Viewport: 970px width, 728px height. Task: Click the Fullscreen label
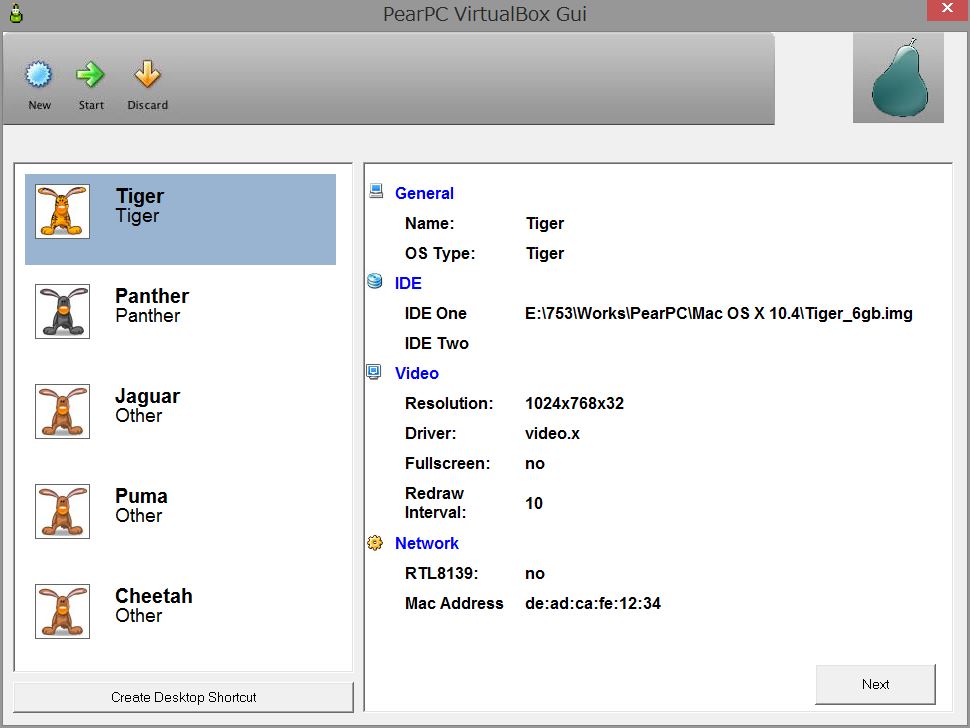pyautogui.click(x=448, y=463)
